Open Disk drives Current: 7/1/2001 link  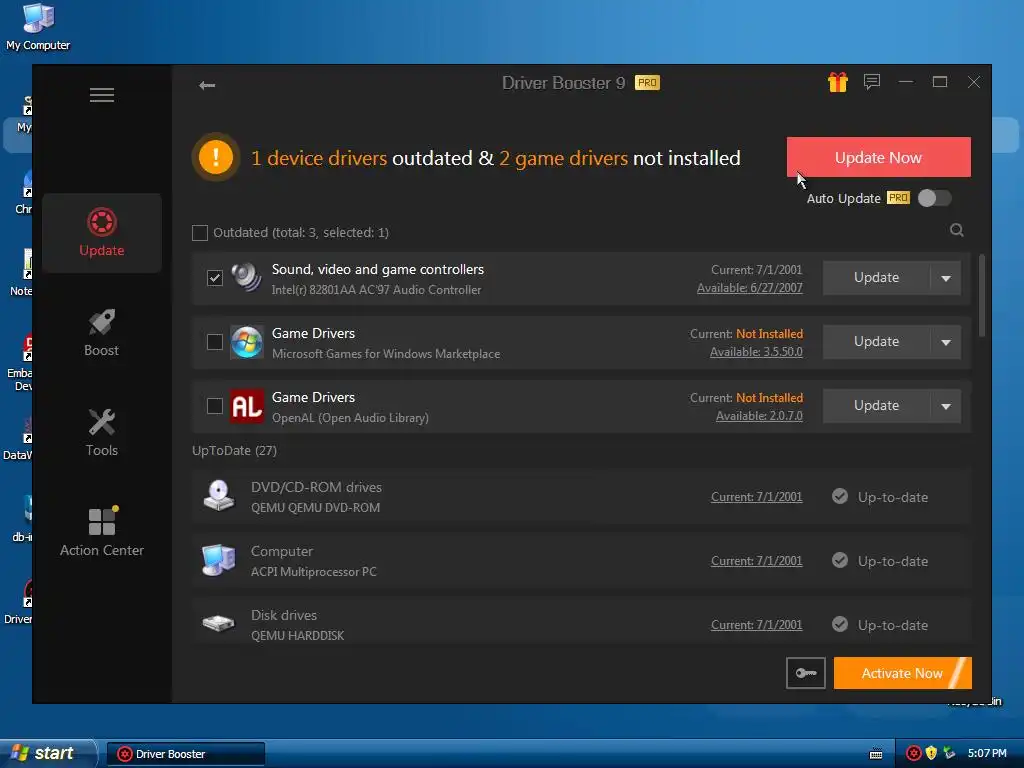756,625
